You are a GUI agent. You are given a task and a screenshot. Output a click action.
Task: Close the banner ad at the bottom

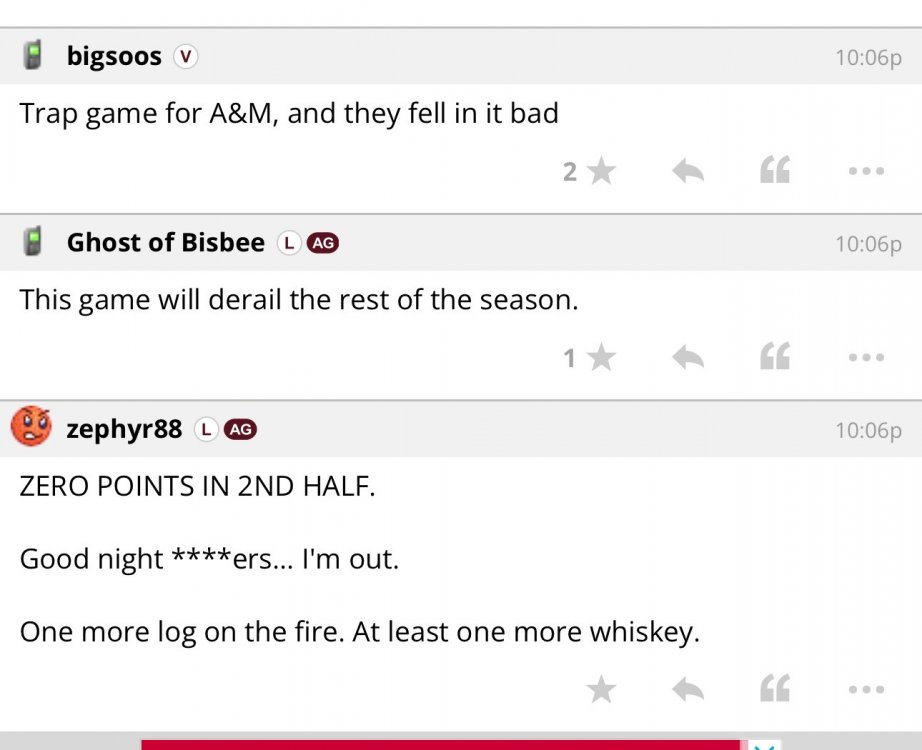coord(765,745)
